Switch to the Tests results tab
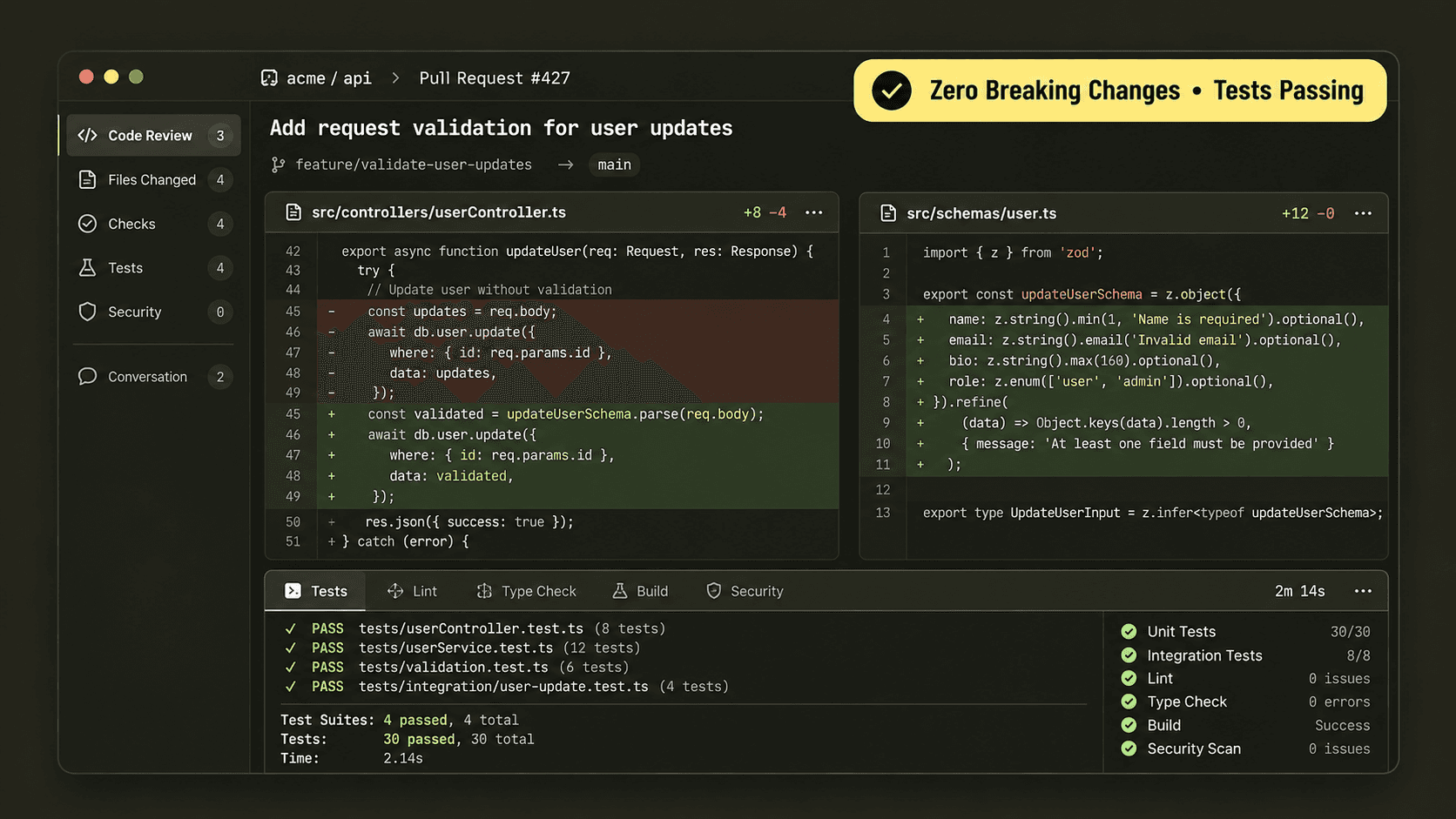The image size is (1456, 819). (x=316, y=591)
